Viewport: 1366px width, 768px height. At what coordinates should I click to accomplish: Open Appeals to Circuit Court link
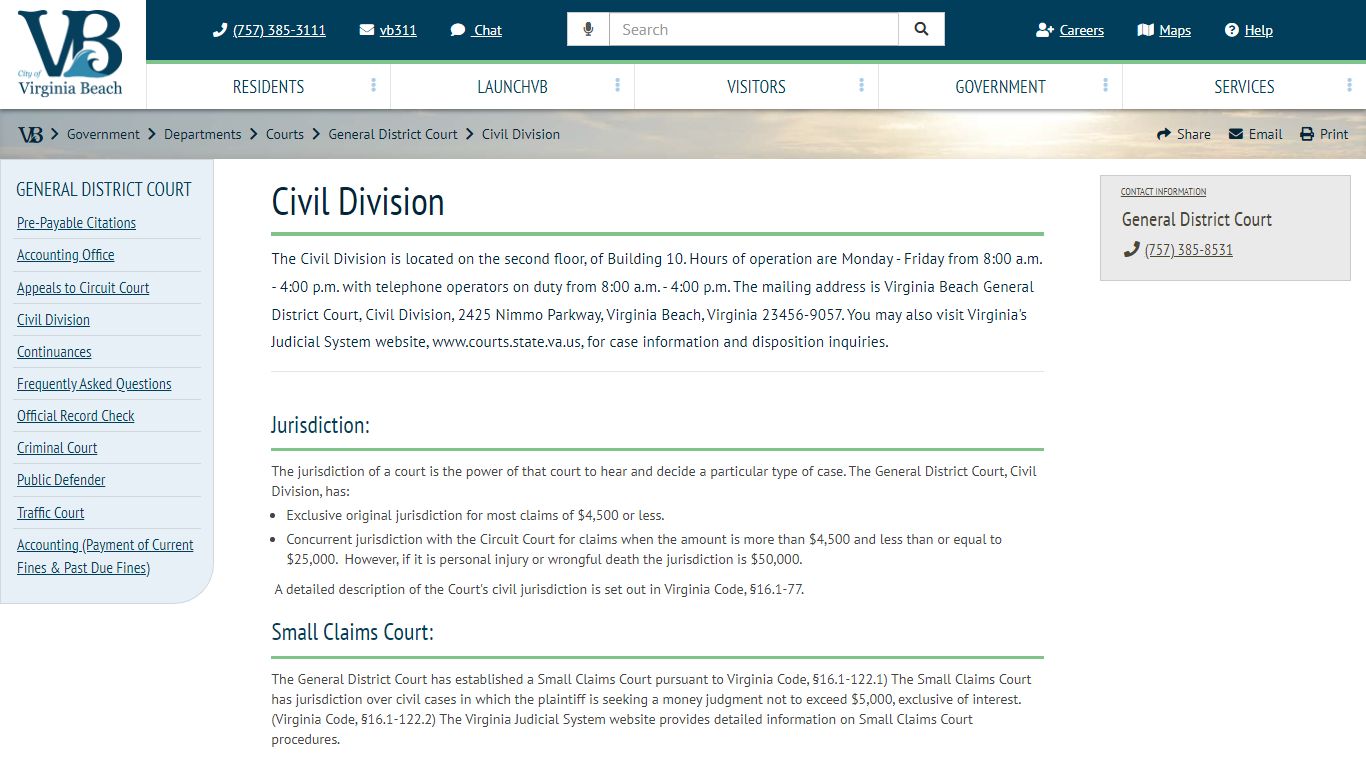coord(83,288)
